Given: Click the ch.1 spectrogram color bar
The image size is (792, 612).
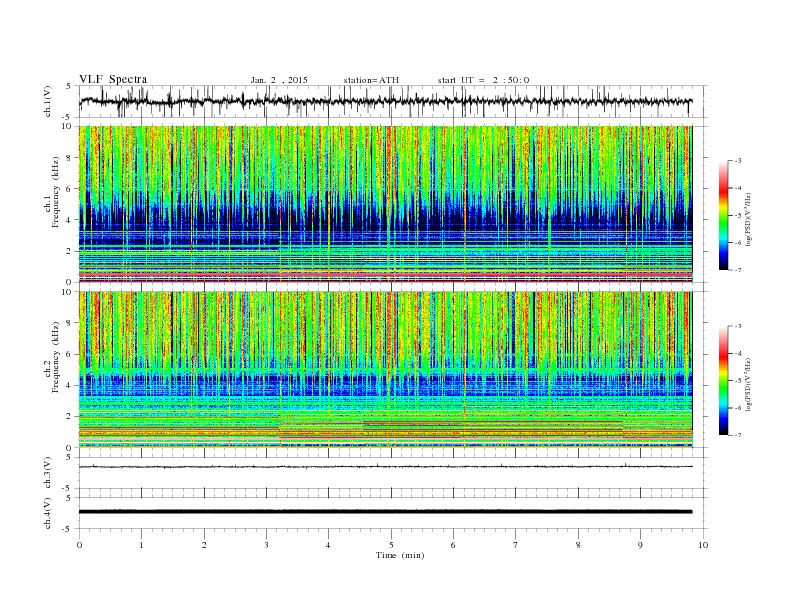Looking at the screenshot, I should pos(724,215).
